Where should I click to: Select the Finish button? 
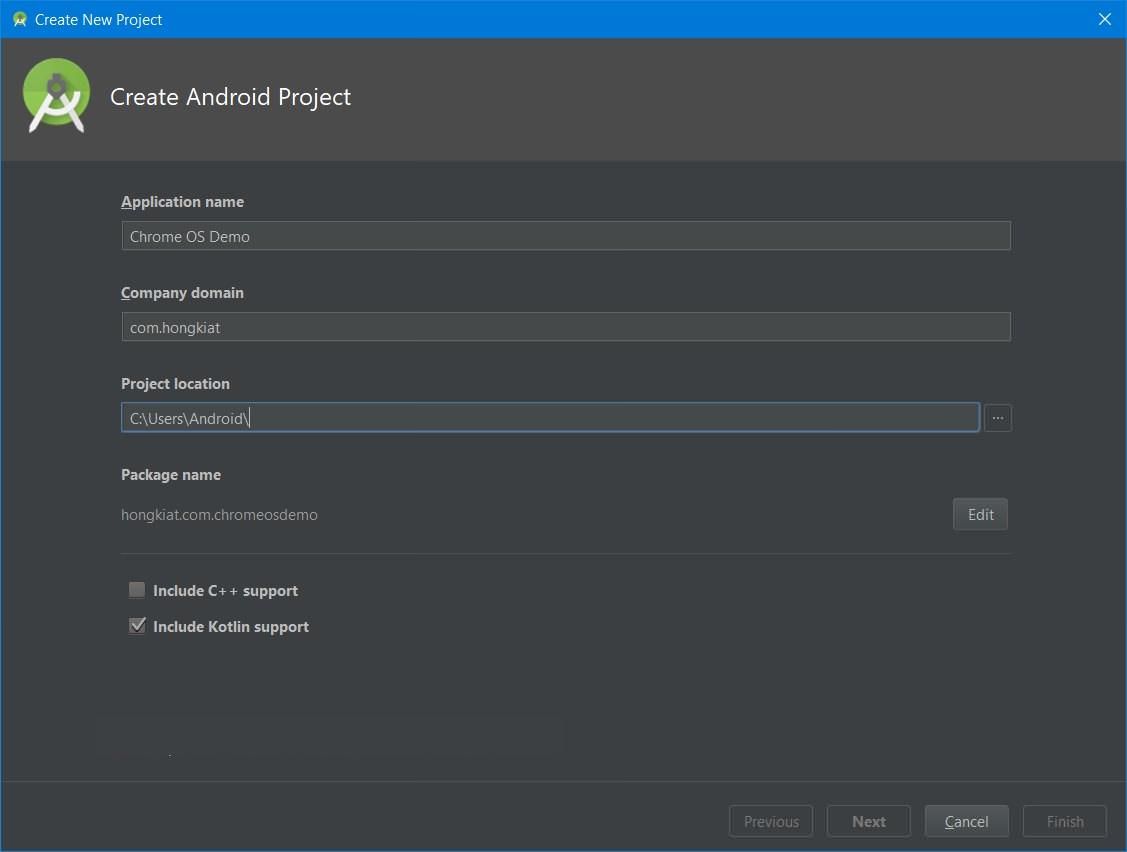(x=1064, y=821)
